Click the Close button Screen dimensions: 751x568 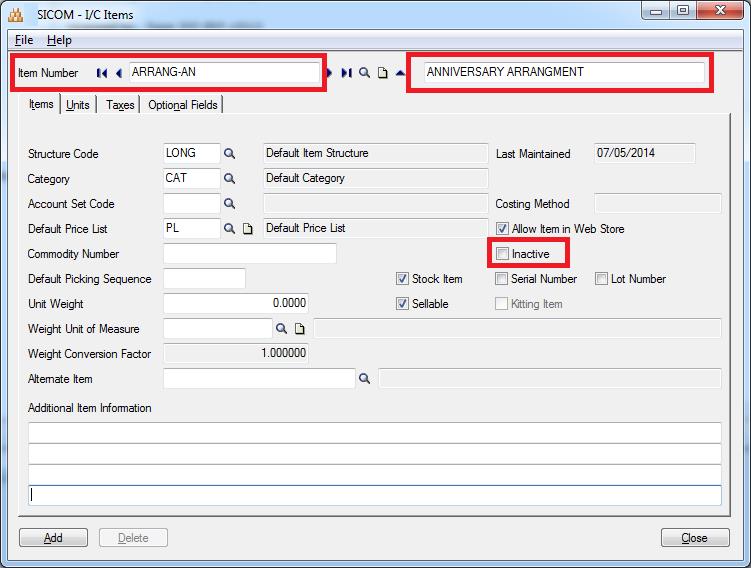(x=695, y=537)
